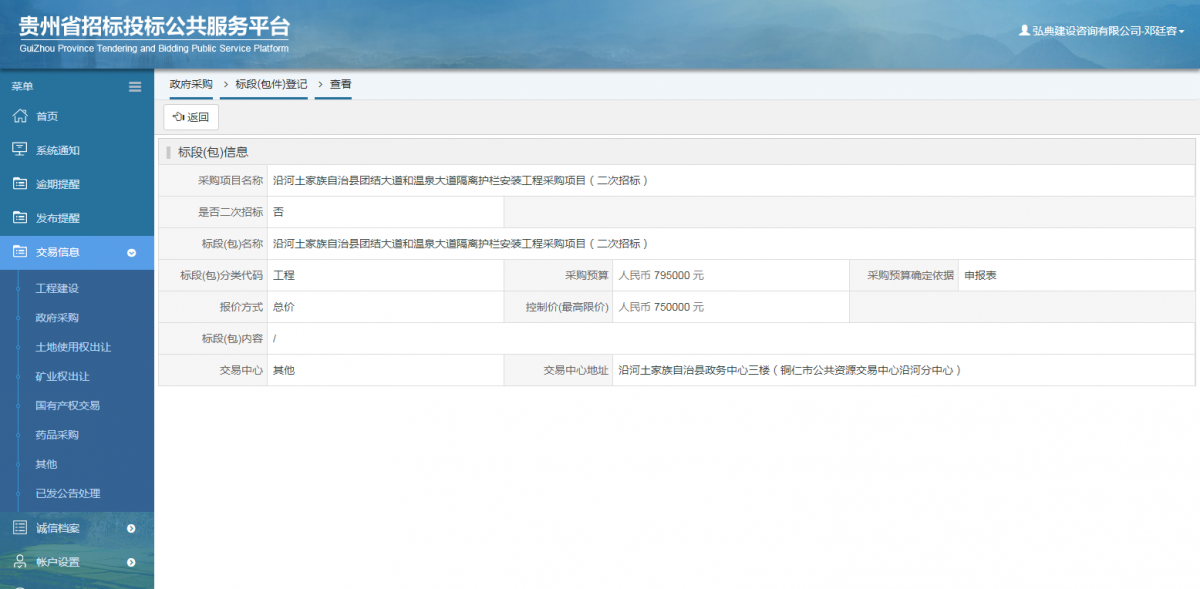Click the 交易中心 value 其他

[x=284, y=370]
